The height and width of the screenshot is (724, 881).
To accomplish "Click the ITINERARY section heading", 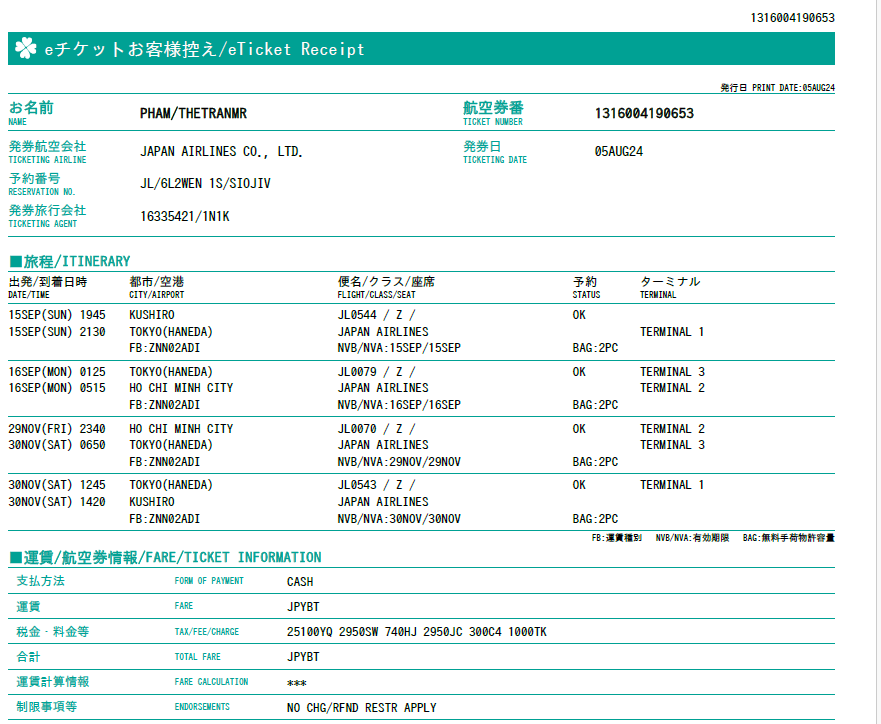I will click(x=70, y=261).
